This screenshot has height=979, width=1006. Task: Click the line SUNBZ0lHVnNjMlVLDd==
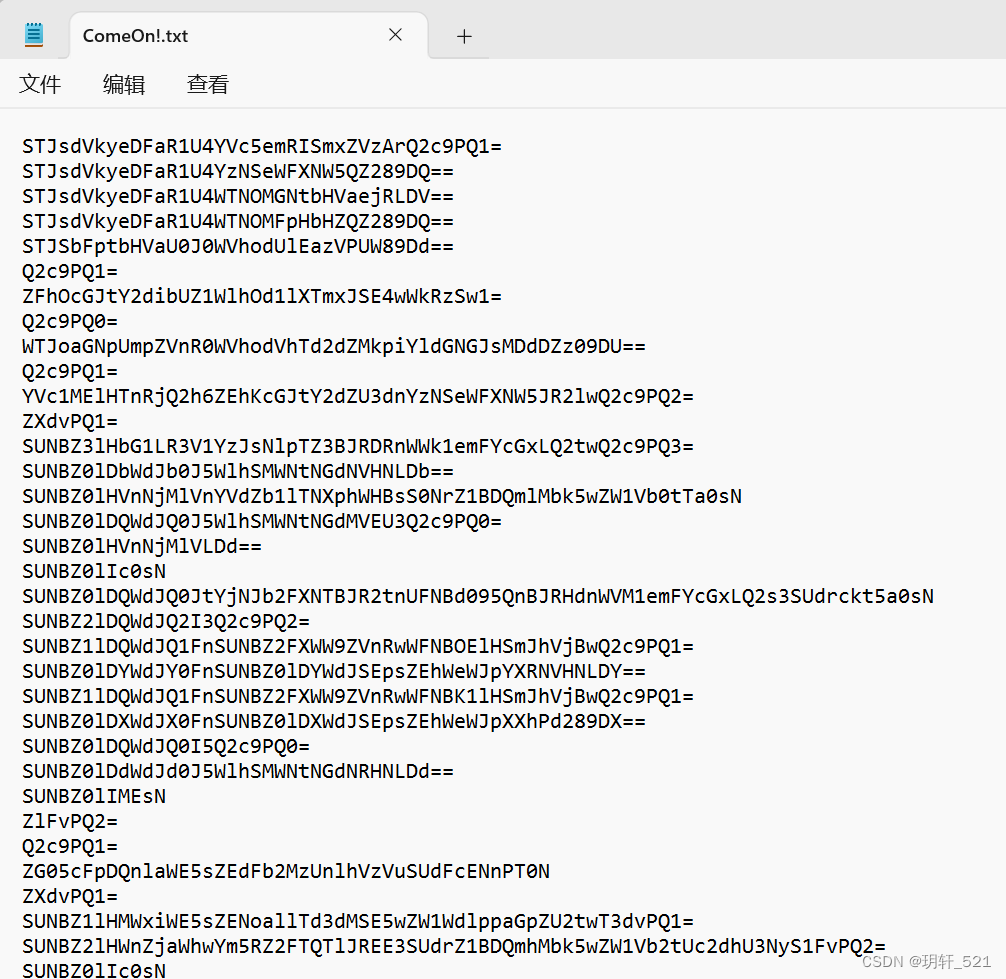click(x=142, y=547)
